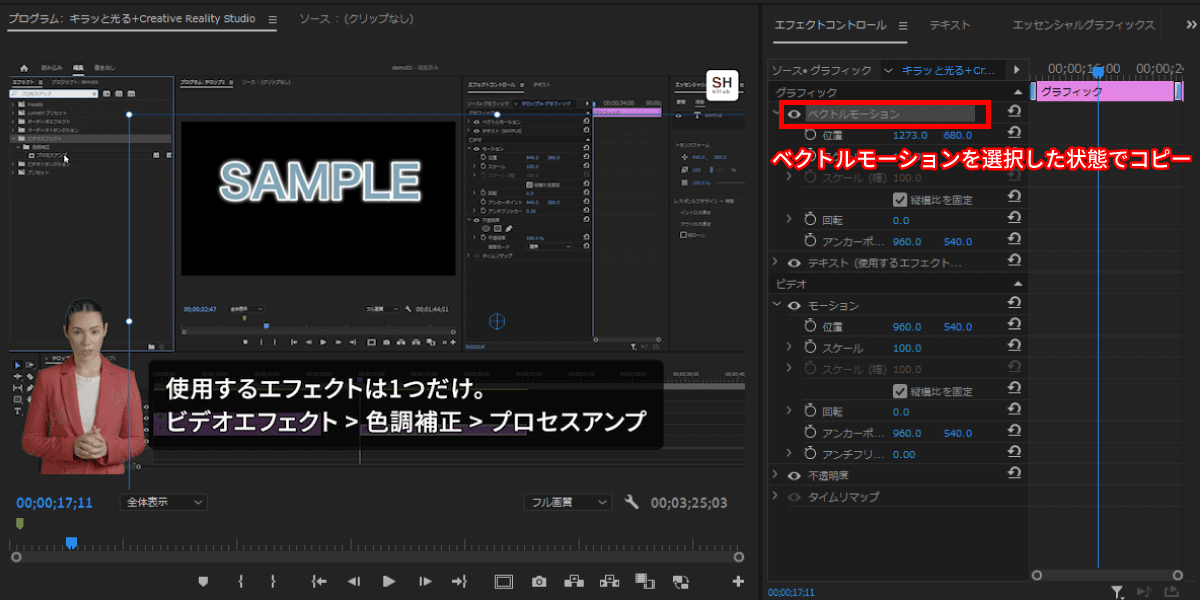Uncheck 縦横比を固定 under モーション
Viewport: 1200px width, 600px height.
[x=900, y=391]
